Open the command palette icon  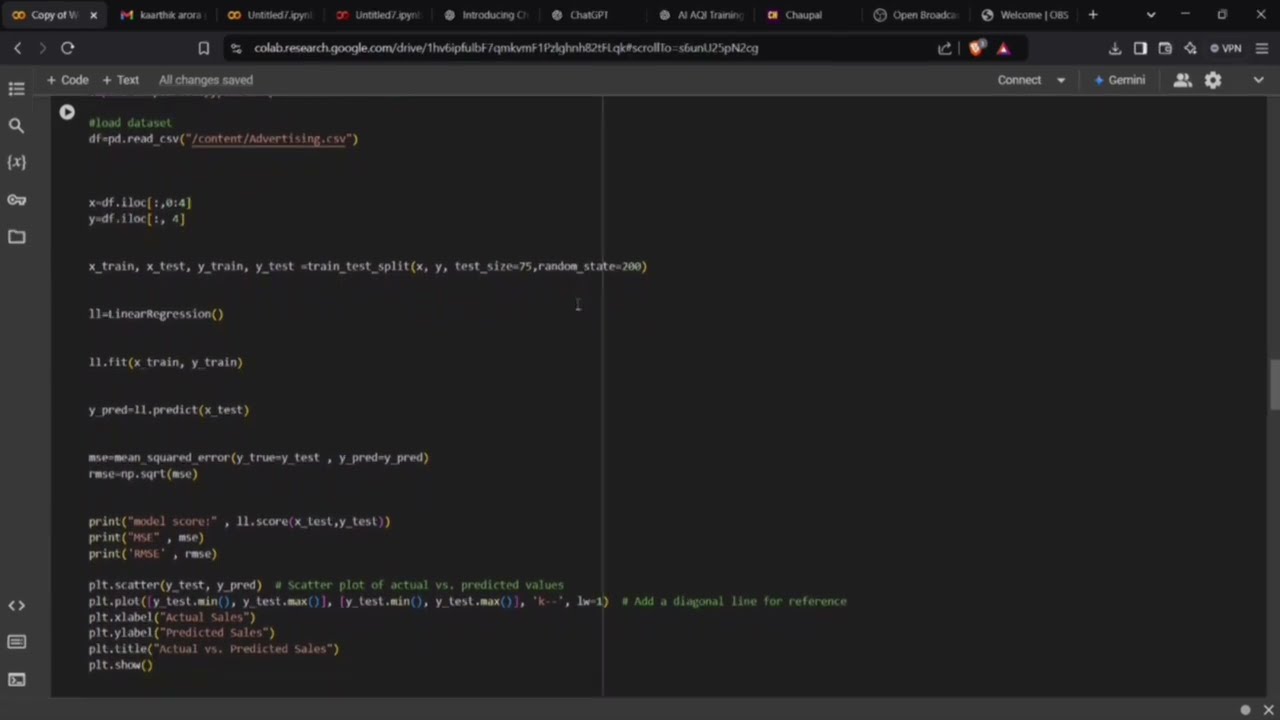[16, 642]
